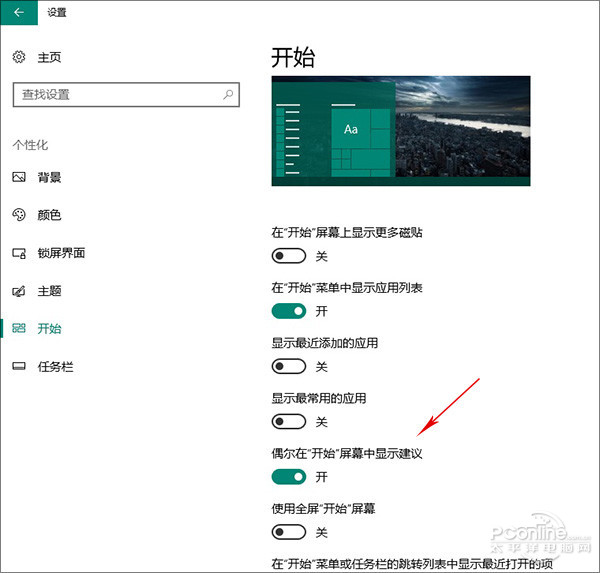Viewport: 600px width, 573px height.
Task: Toggle 在"开始"屏幕上显示更多磁贴 switch
Action: click(289, 256)
